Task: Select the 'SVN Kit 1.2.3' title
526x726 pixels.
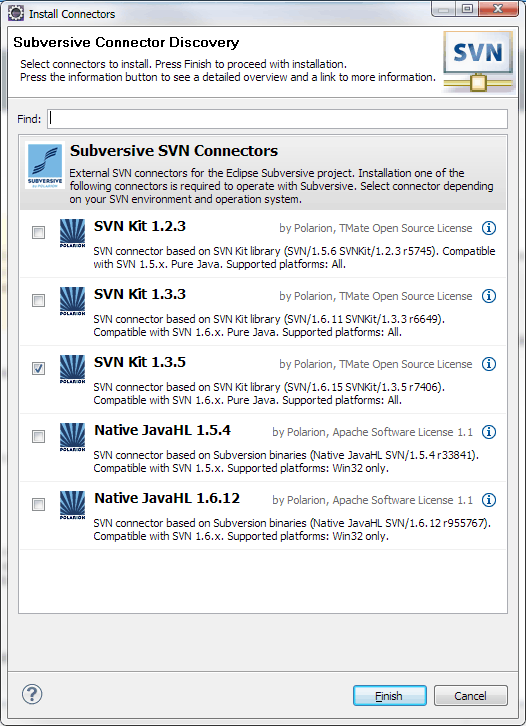Action: (x=140, y=226)
